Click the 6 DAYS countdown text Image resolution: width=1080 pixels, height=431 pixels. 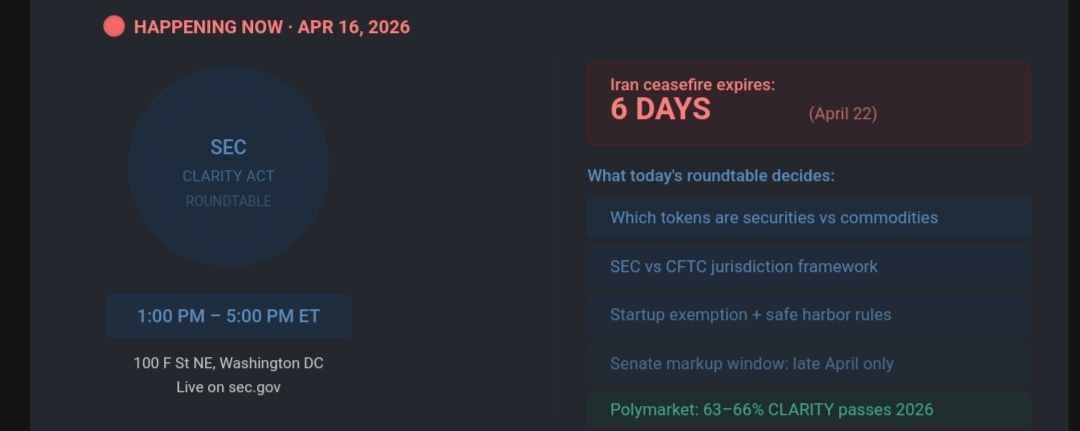pos(660,110)
